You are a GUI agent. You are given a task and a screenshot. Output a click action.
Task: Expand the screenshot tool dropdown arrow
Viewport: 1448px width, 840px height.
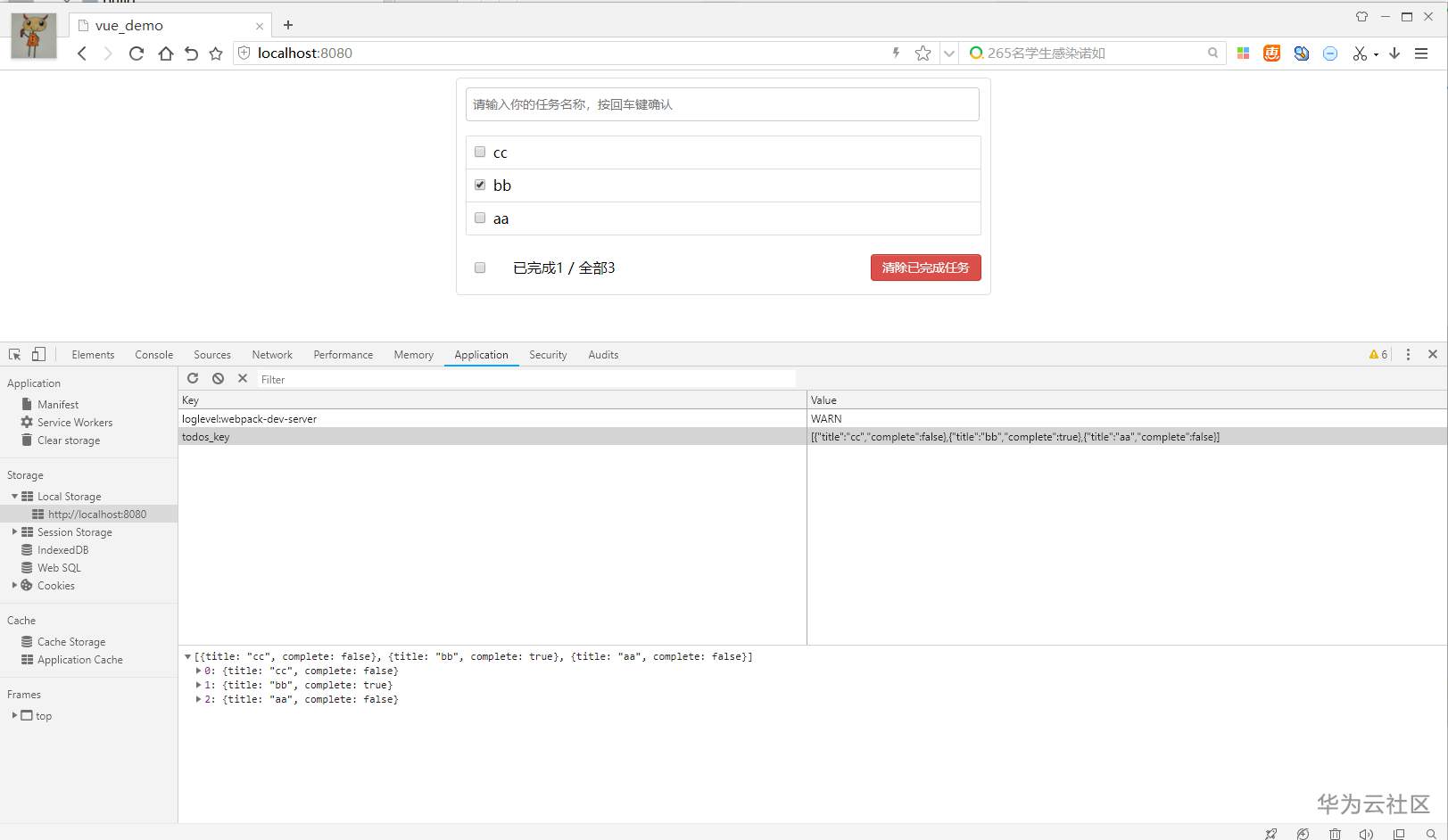pos(1376,54)
